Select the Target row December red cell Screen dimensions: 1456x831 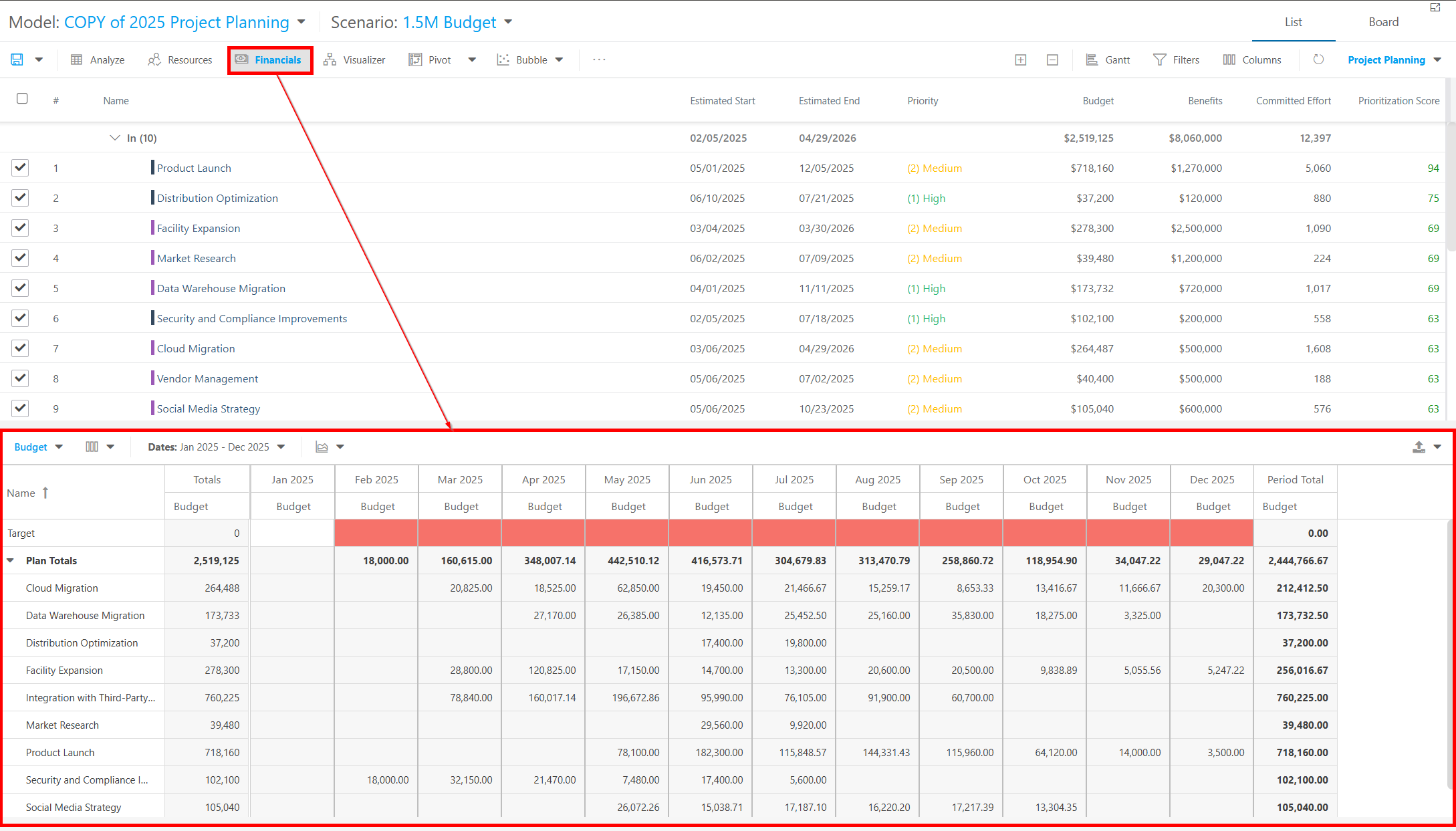point(1211,533)
